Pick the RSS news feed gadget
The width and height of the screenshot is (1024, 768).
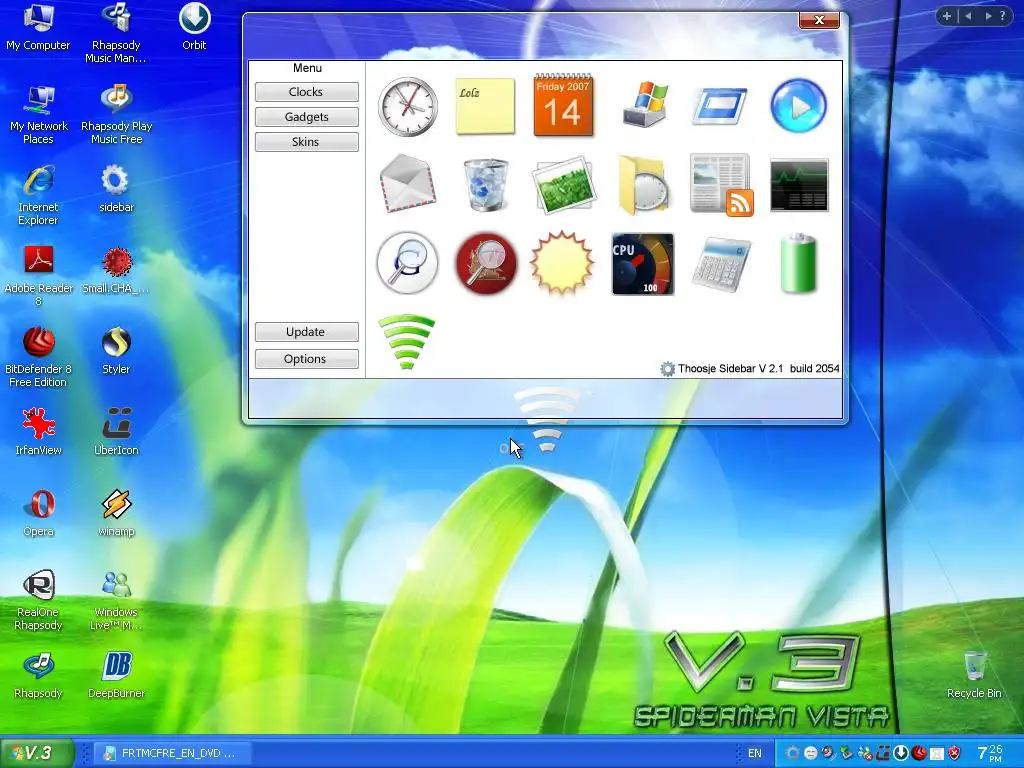click(722, 185)
